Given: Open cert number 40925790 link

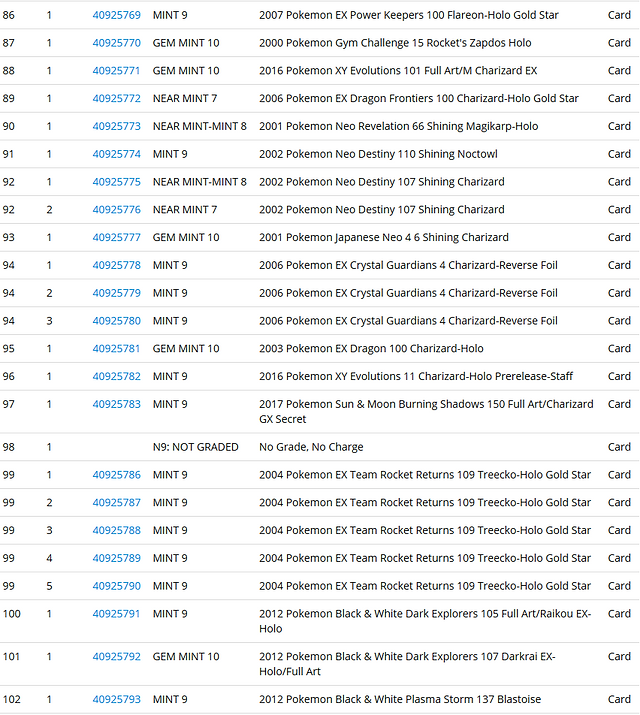Looking at the screenshot, I should tap(116, 586).
